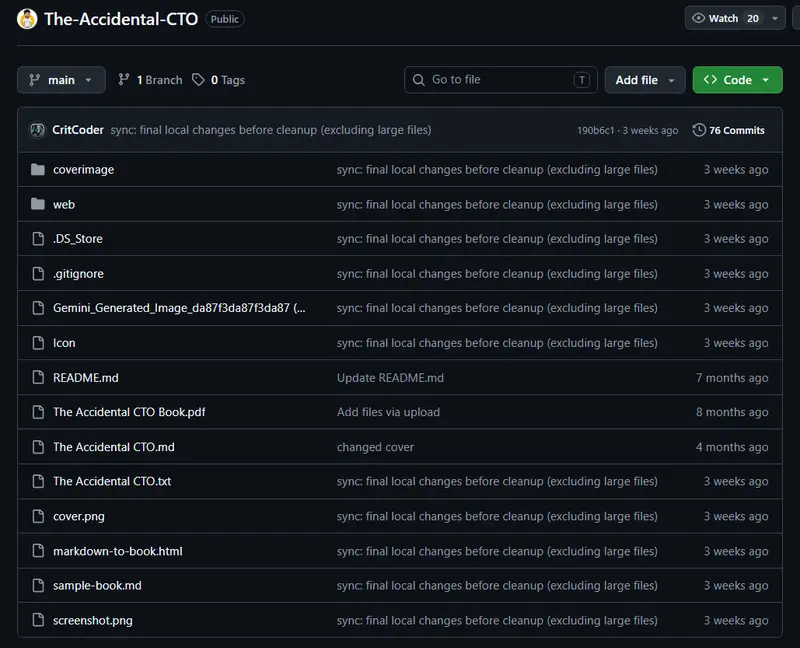Open the file named Icon
Image resolution: width=800 pixels, height=648 pixels.
(64, 343)
